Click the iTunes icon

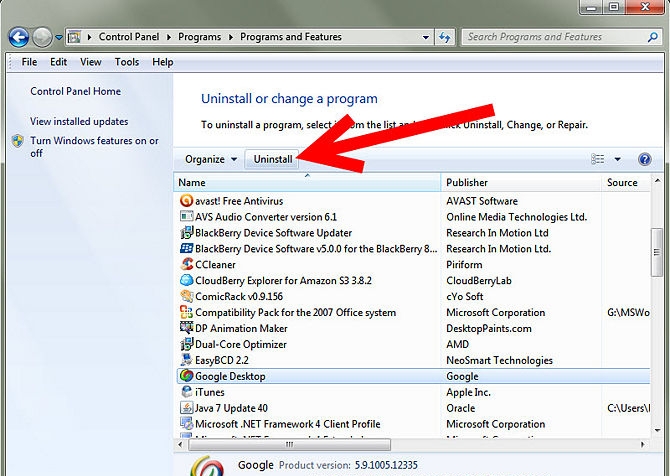(x=186, y=392)
